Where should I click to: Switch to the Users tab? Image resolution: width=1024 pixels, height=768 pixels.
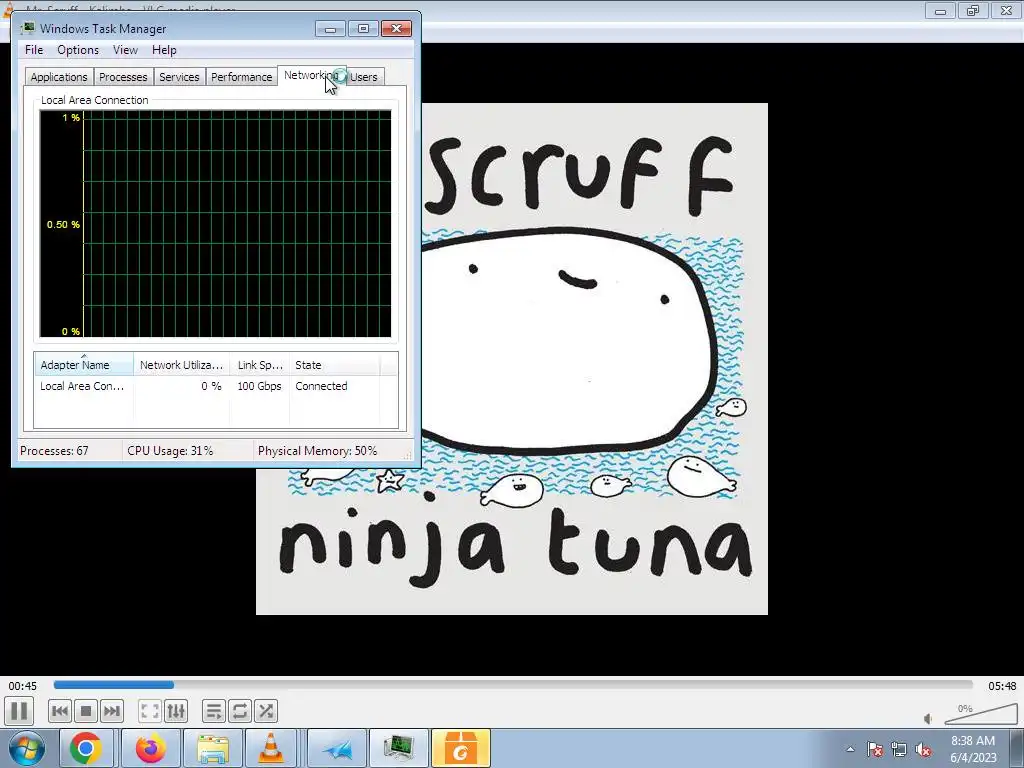pyautogui.click(x=364, y=76)
